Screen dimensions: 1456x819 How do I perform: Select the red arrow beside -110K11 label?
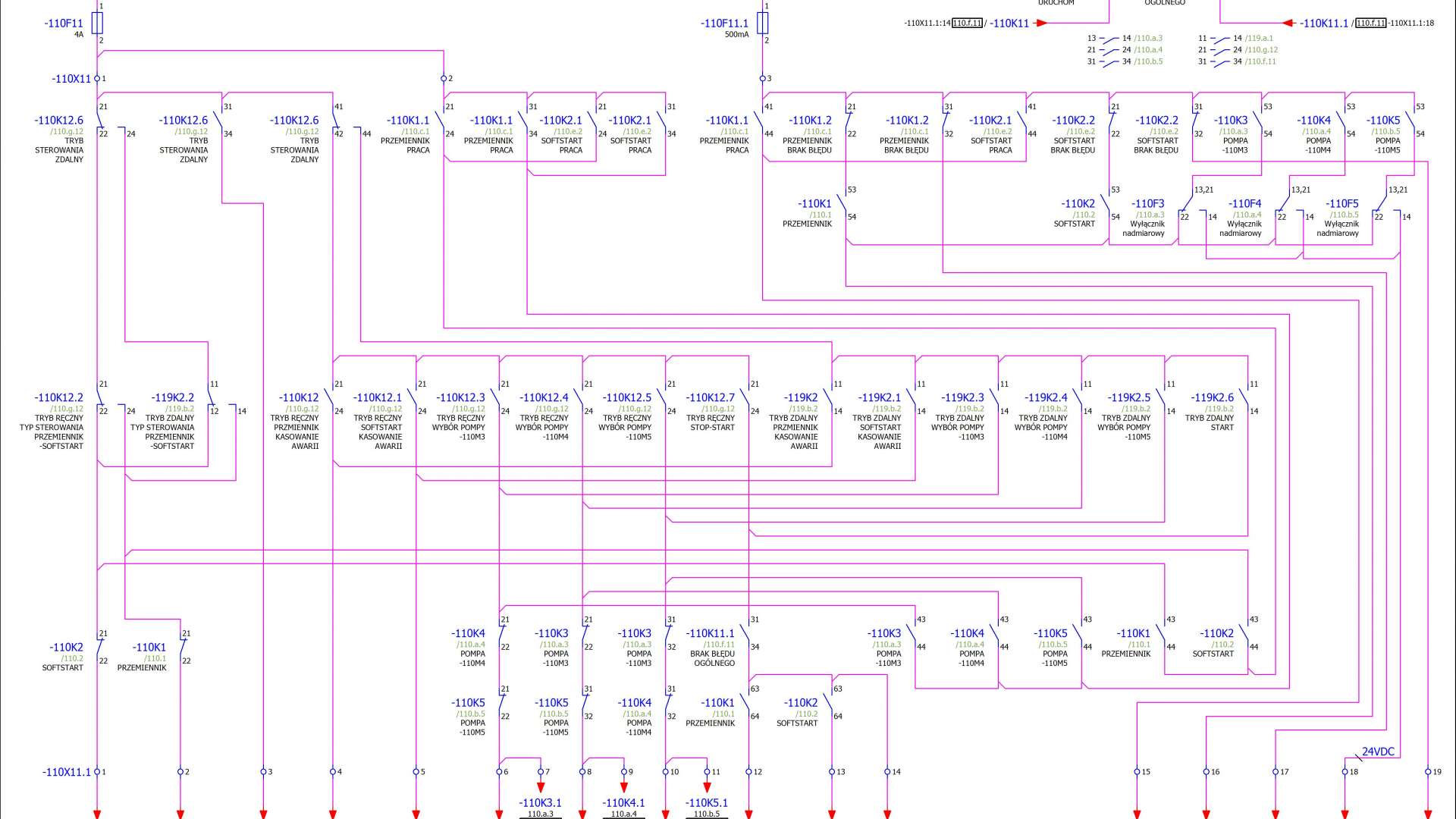(1041, 24)
